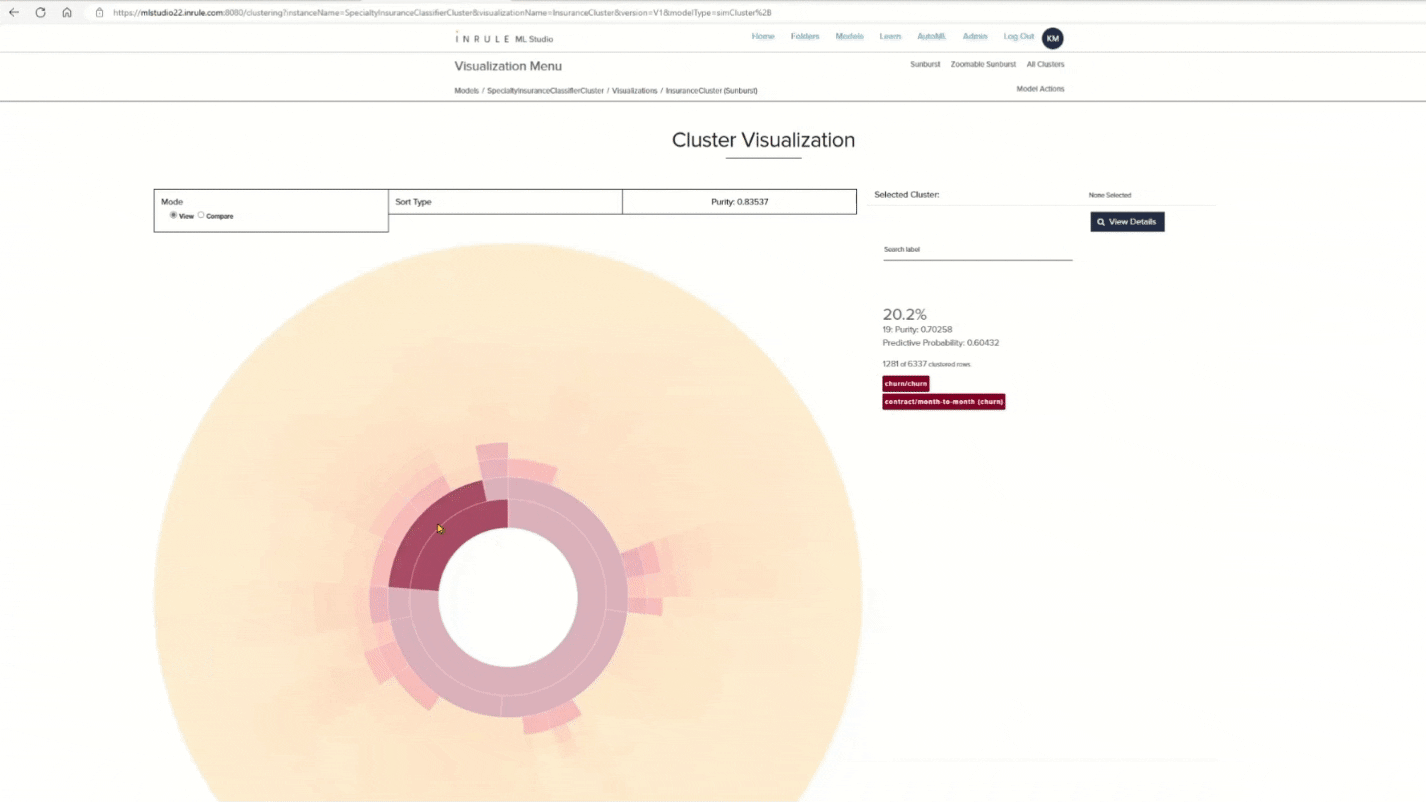Click the KM user avatar
Viewport: 1426px width, 802px height.
(1052, 38)
